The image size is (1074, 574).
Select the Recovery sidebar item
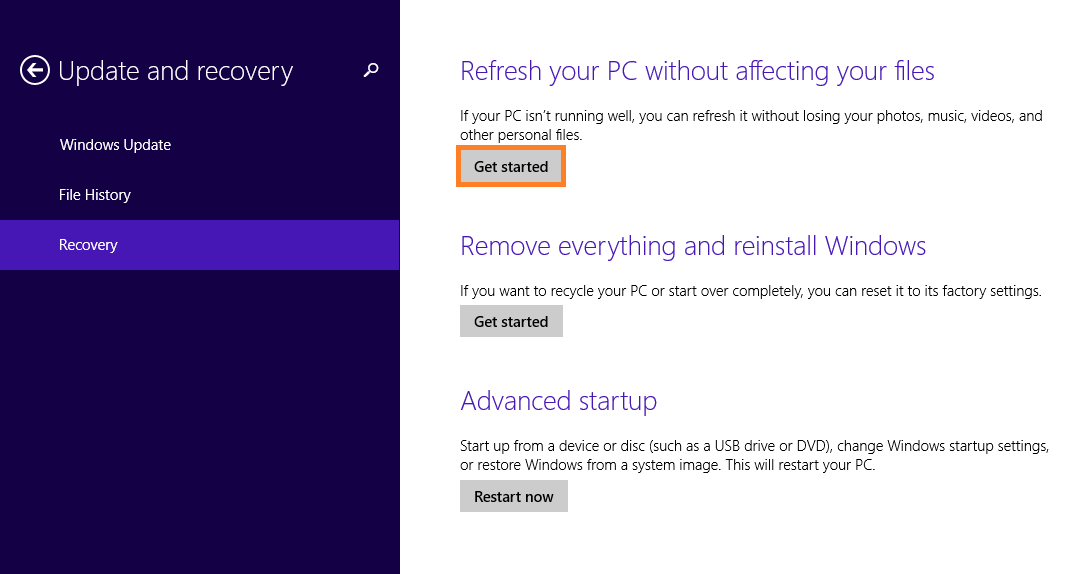click(199, 245)
